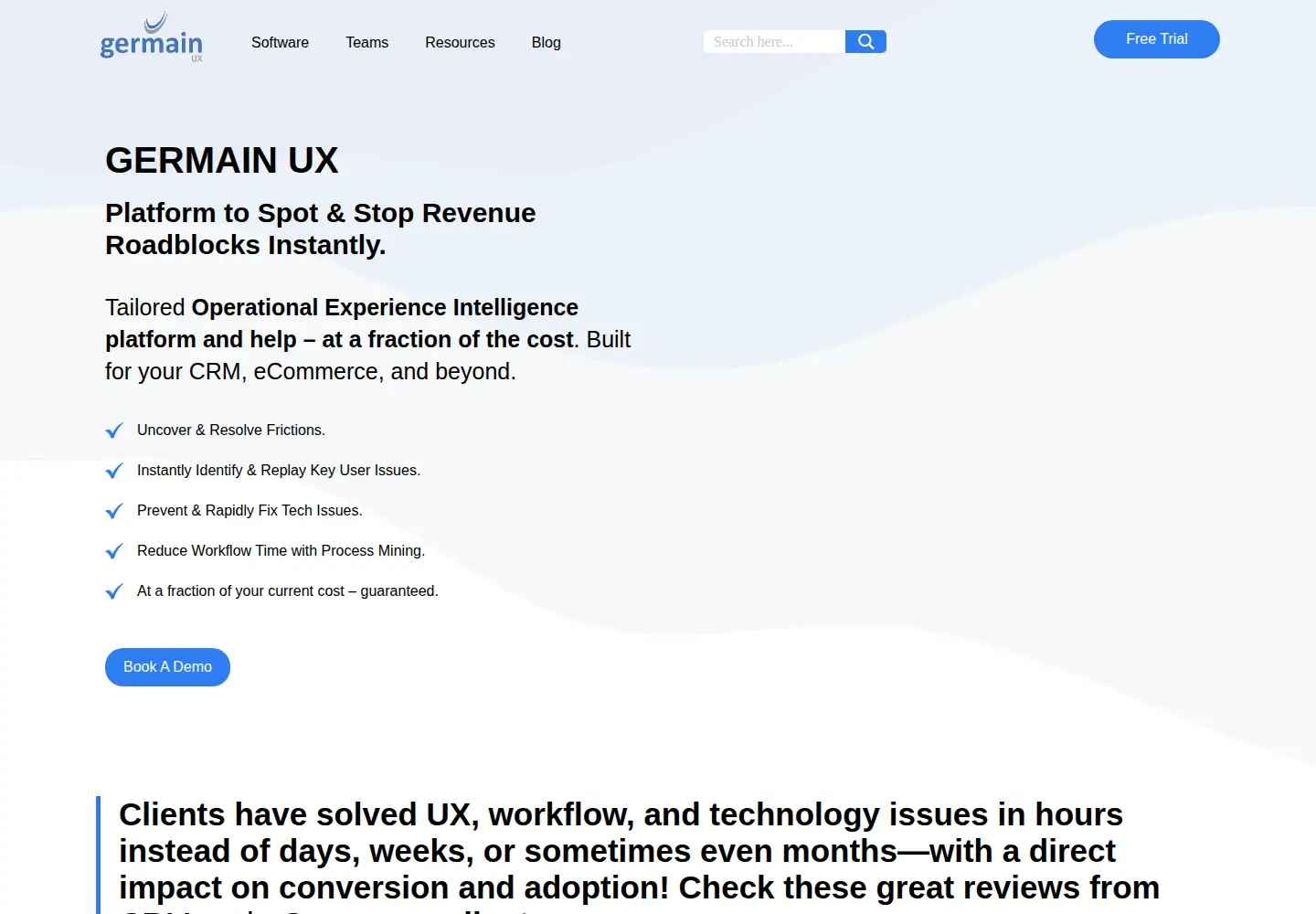Click the 'Clients have solved UX' testimonial heading
Image resolution: width=1316 pixels, height=914 pixels.
pos(639,856)
